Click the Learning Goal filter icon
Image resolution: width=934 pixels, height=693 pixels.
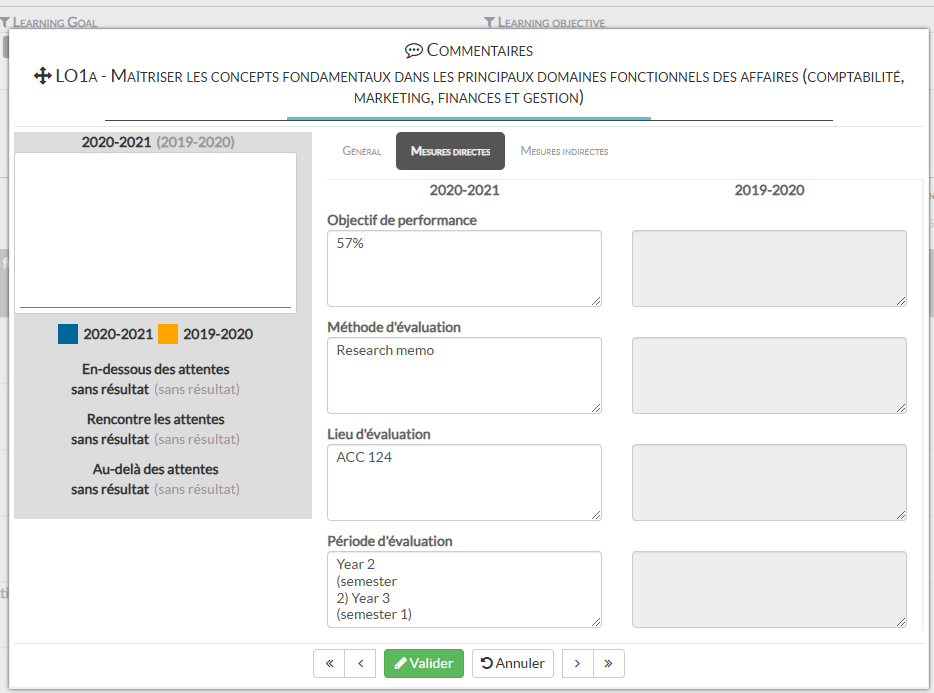(x=5, y=22)
